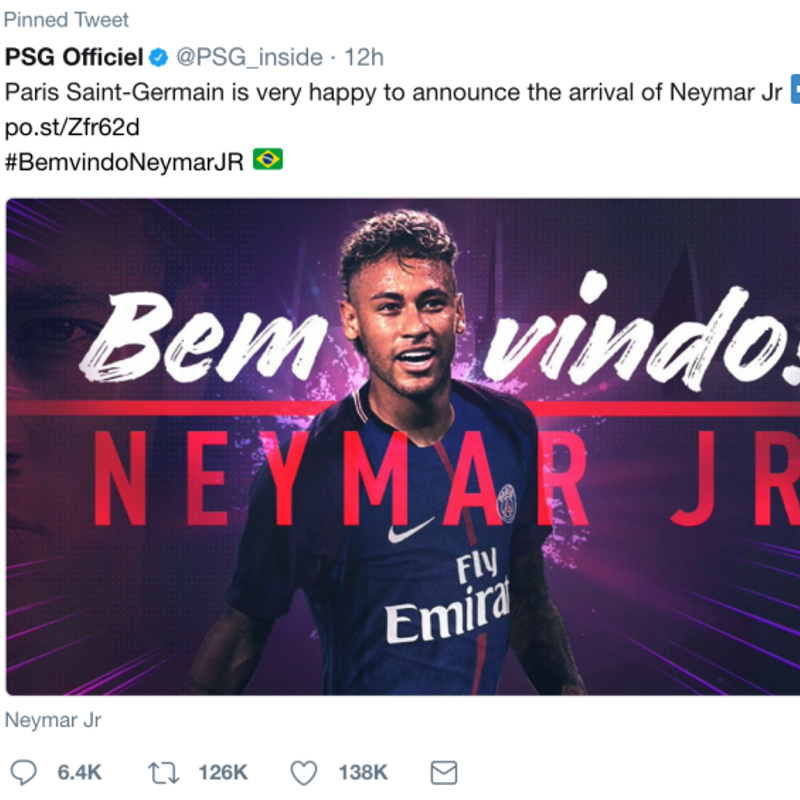Click the 126K retweet count

pyautogui.click(x=223, y=772)
